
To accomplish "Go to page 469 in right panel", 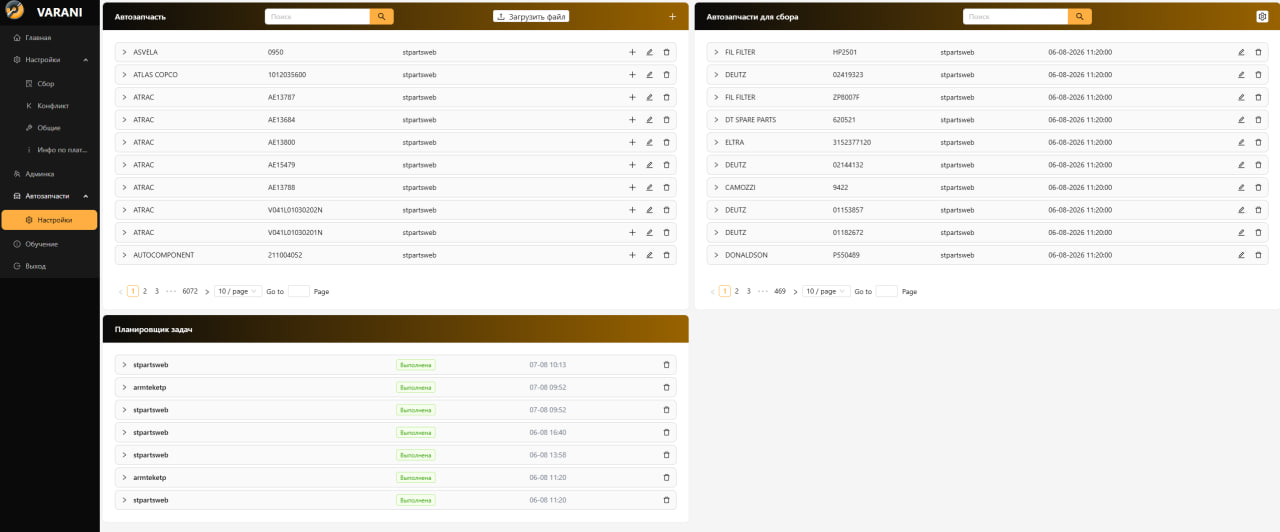I will click(780, 291).
